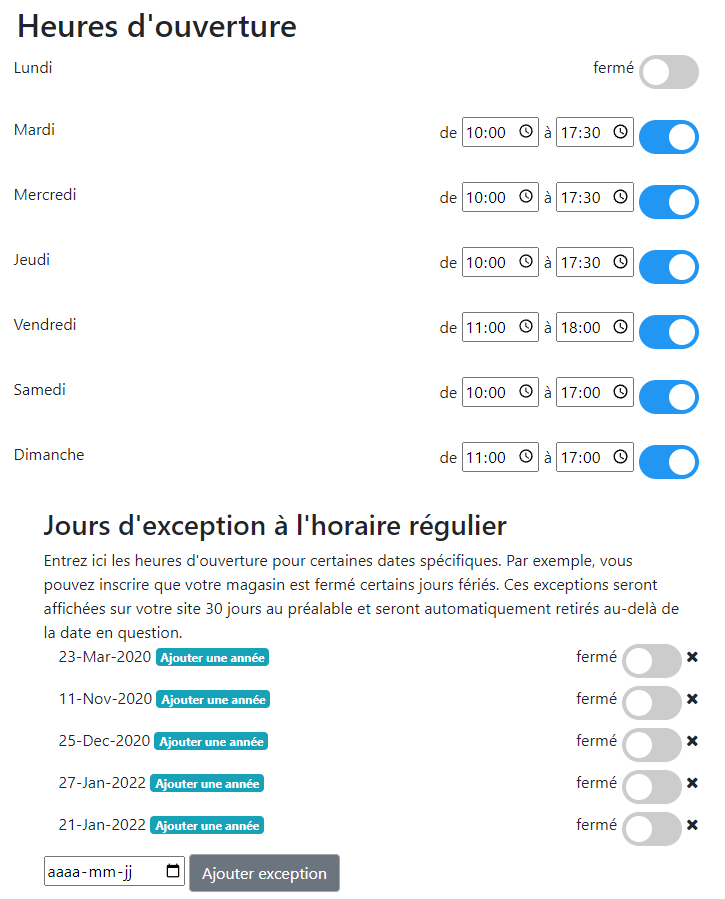The image size is (725, 899).
Task: Click Ajouter une année for 27-Jan-2022
Action: (207, 784)
